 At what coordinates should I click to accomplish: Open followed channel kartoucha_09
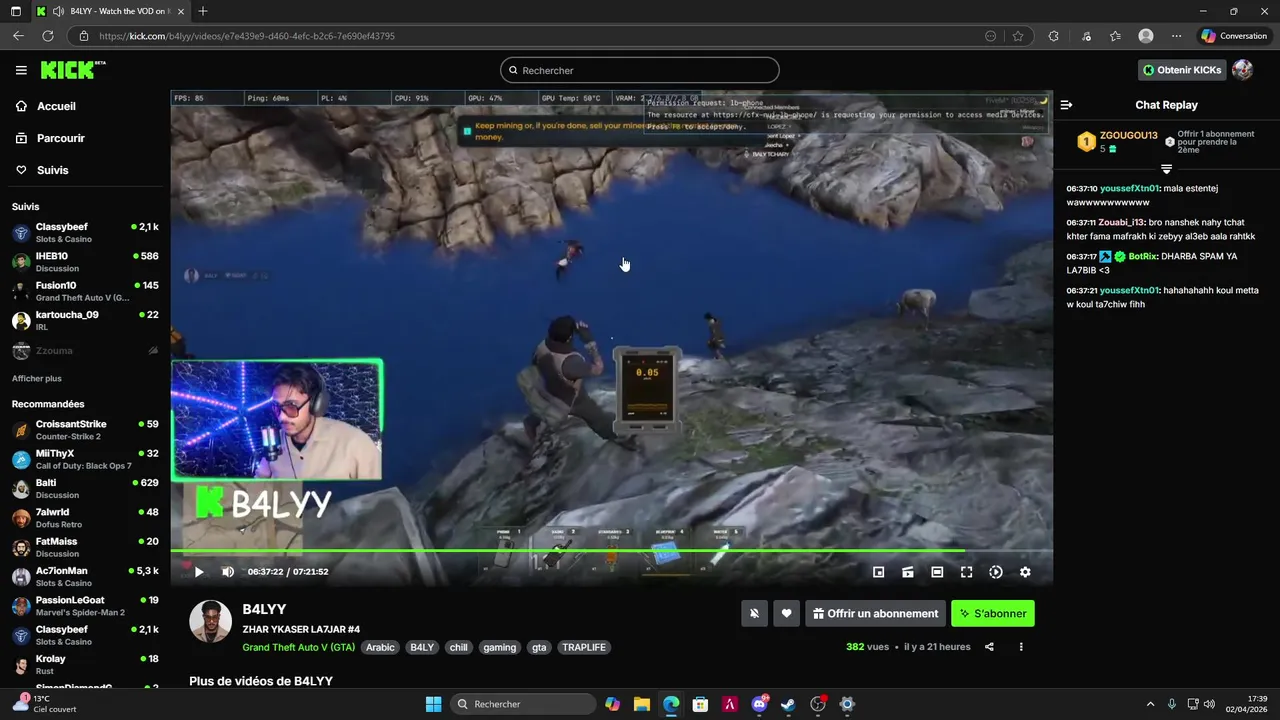(85, 321)
